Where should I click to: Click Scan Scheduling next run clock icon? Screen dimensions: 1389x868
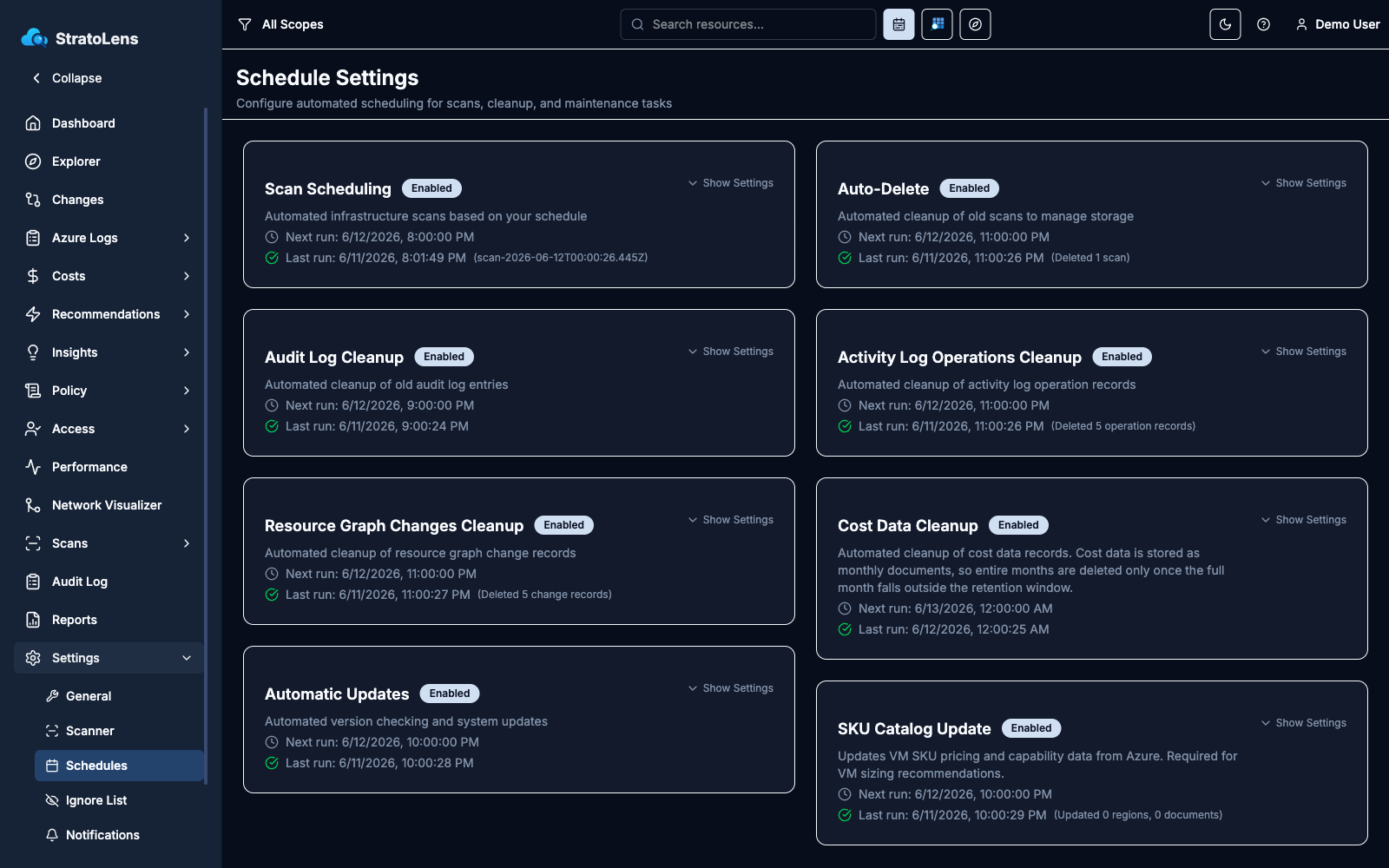click(x=272, y=237)
